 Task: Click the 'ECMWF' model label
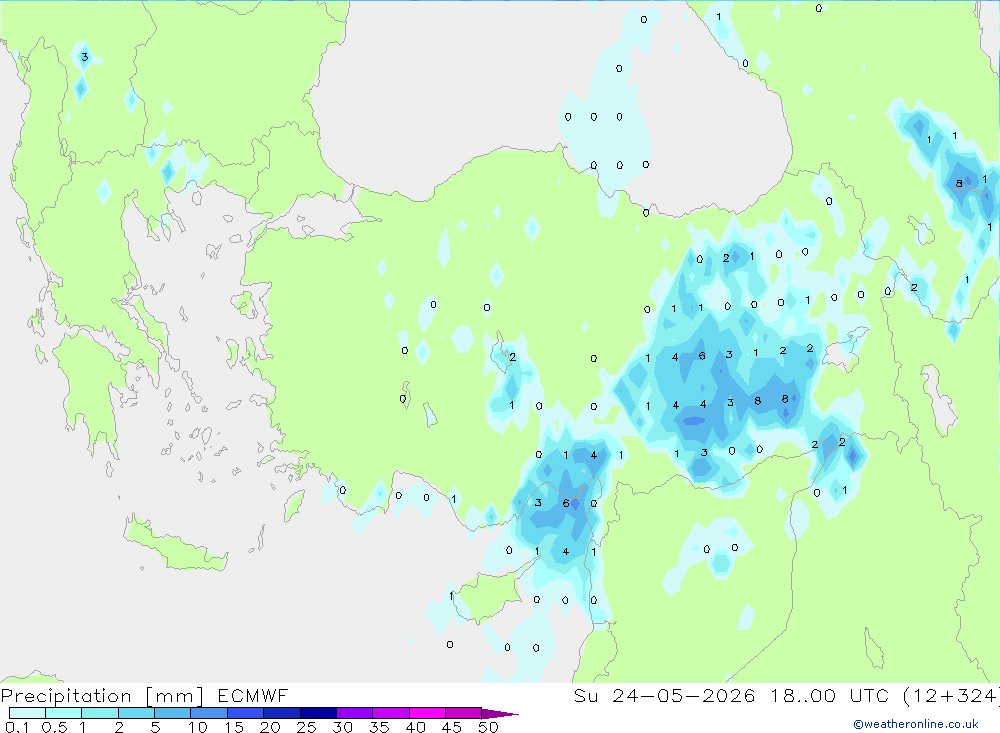tap(253, 696)
